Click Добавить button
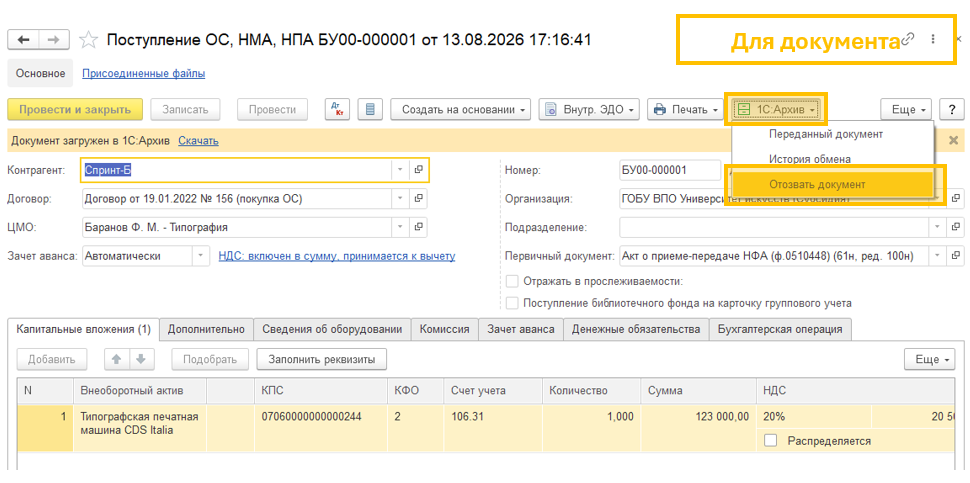 pyautogui.click(x=52, y=359)
